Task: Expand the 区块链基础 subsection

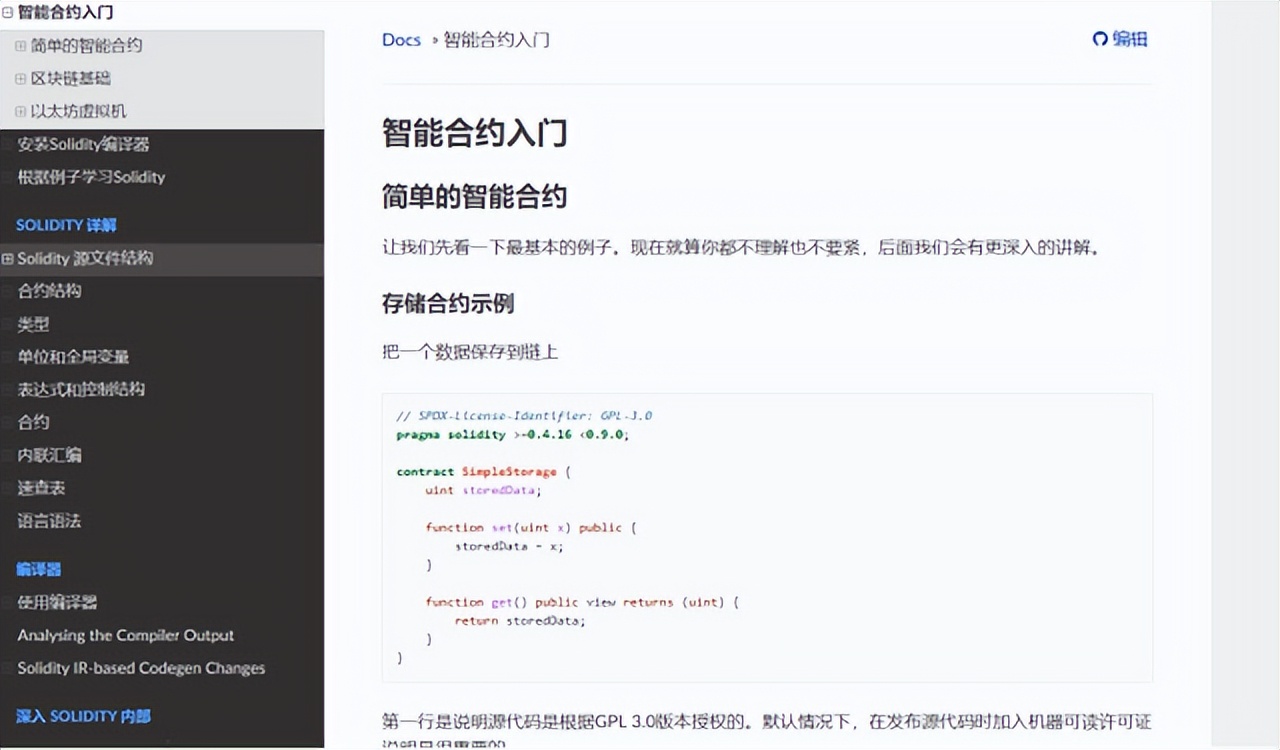Action: [x=21, y=79]
